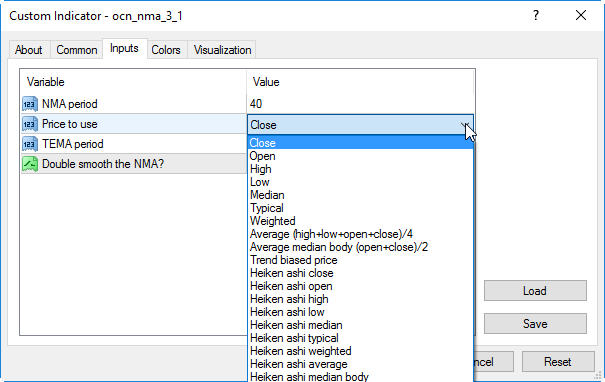Collapse the Price to use dropdown arrow
The image size is (605, 382).
tap(465, 125)
